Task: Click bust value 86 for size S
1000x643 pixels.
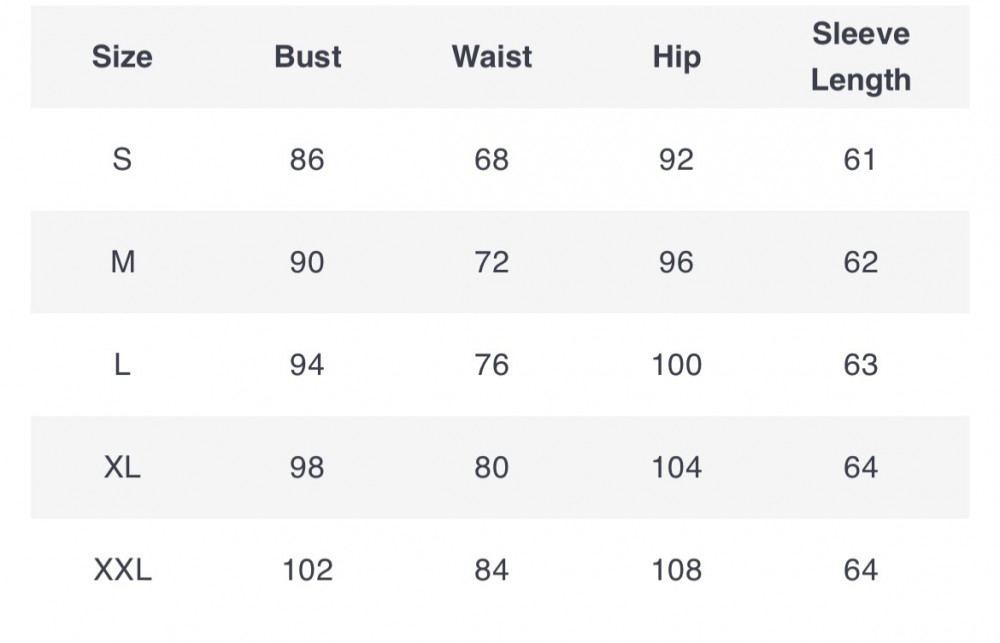Action: 307,159
